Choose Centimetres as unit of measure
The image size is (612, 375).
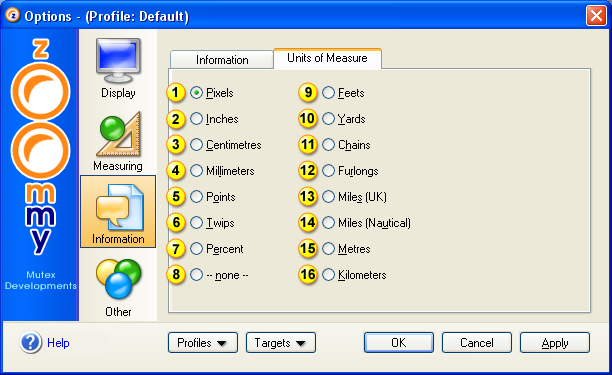click(x=196, y=145)
